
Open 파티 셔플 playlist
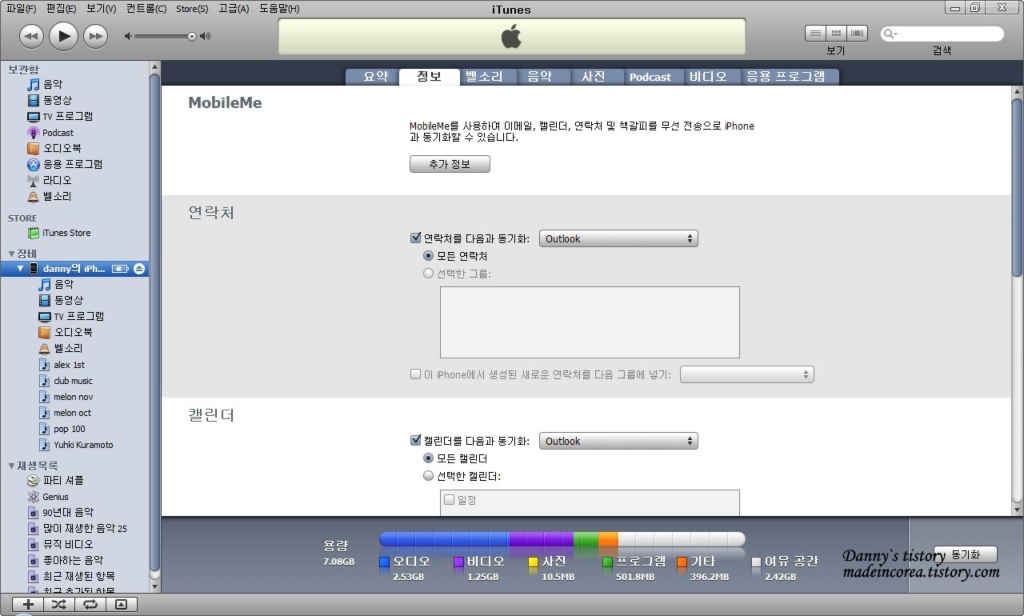click(x=56, y=480)
